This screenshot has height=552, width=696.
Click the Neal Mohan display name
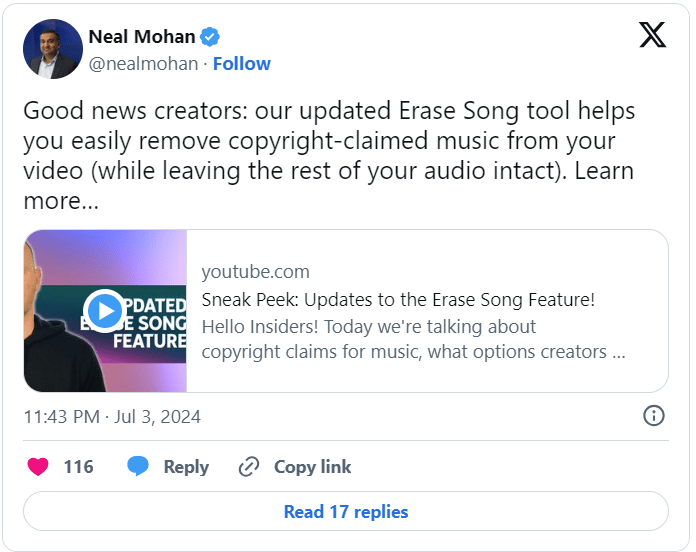pyautogui.click(x=141, y=37)
